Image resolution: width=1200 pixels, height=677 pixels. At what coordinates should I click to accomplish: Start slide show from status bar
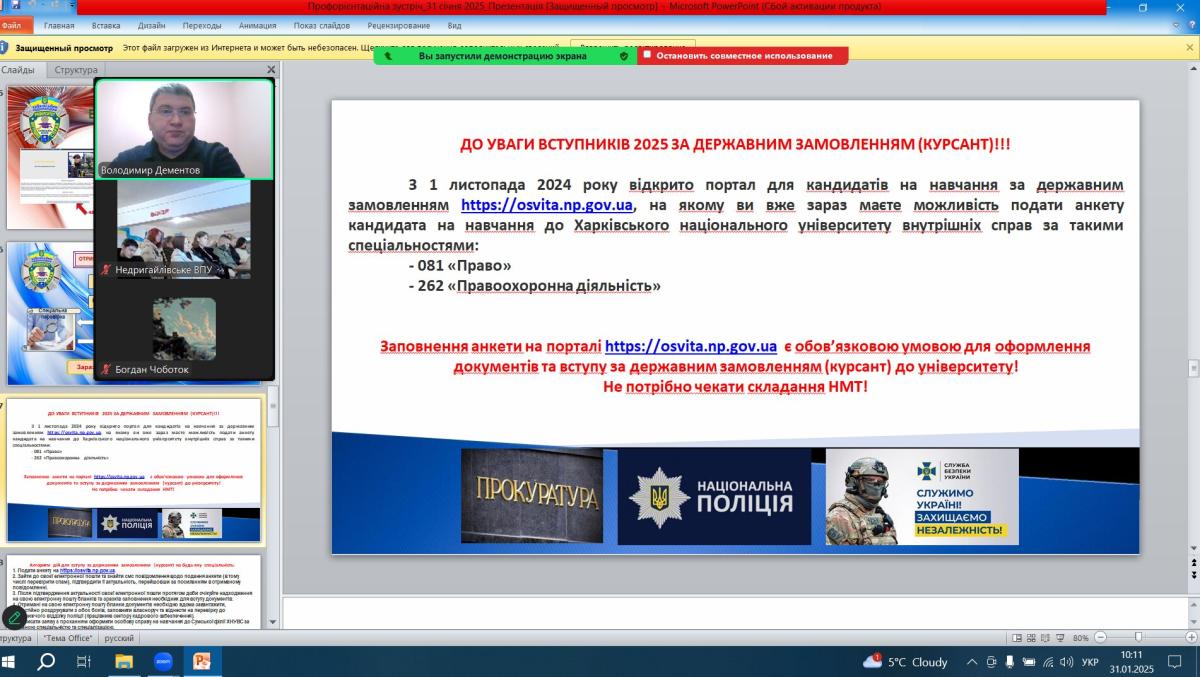(x=1059, y=637)
